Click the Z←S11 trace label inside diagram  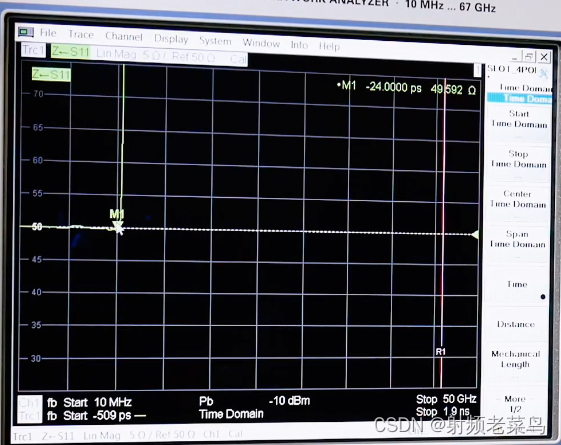tap(51, 75)
